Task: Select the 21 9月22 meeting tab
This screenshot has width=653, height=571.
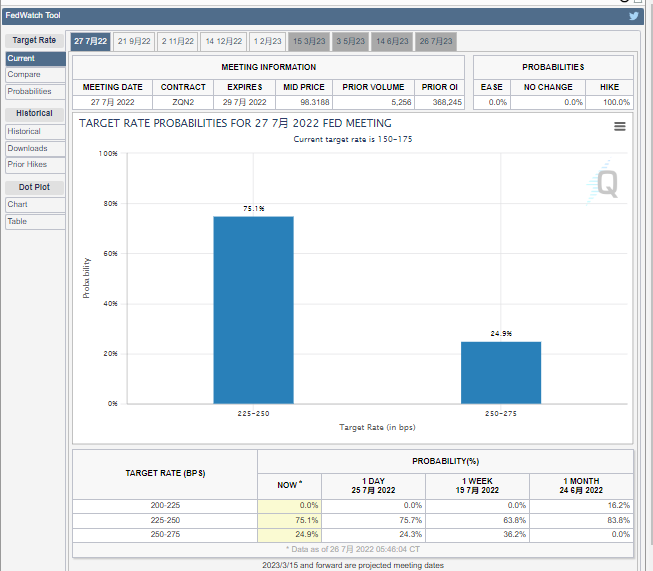Action: [134, 41]
